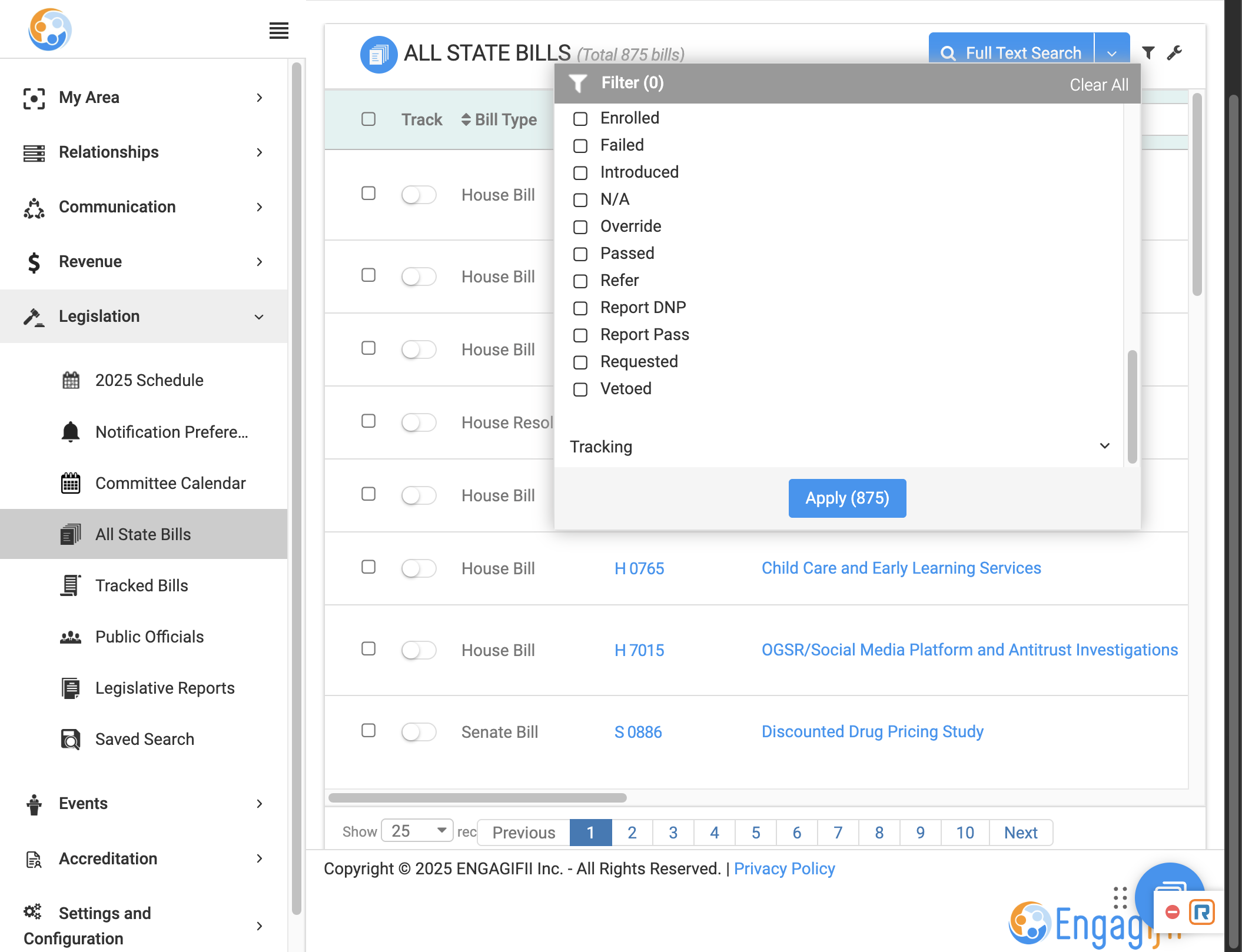This screenshot has height=952, width=1242.
Task: Click the horizontal table scrollbar
Action: (x=477, y=798)
